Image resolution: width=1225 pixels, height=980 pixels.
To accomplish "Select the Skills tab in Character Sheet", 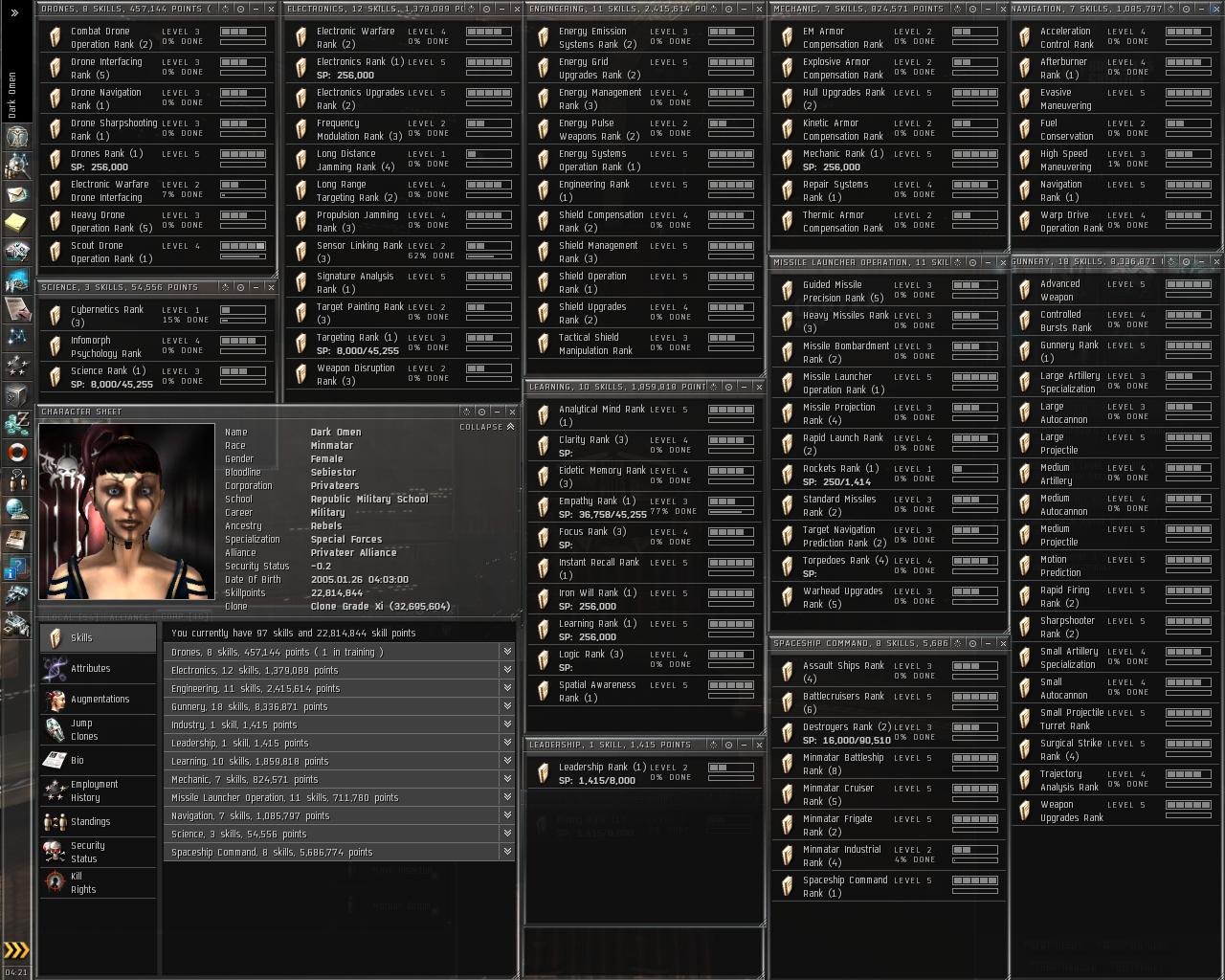I will 98,637.
